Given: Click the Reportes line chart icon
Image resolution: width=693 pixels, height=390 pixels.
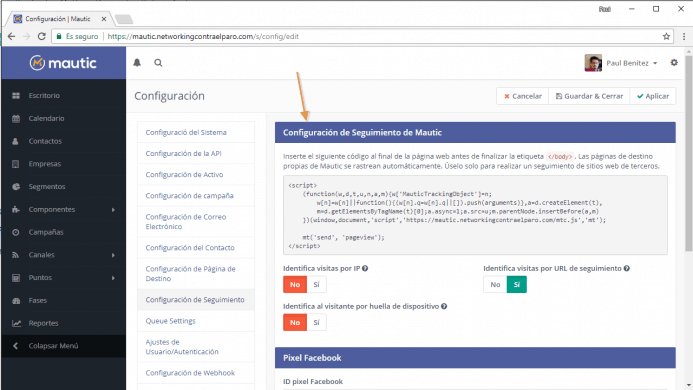Looking at the screenshot, I should click(x=16, y=323).
